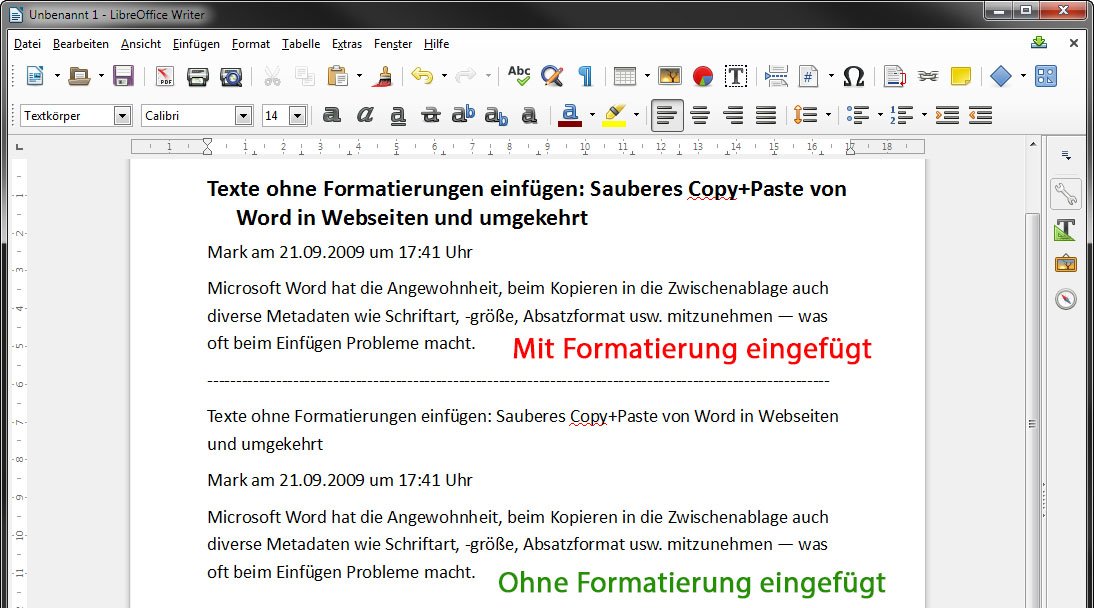Open the Navigator in the sidebar

(x=1065, y=297)
